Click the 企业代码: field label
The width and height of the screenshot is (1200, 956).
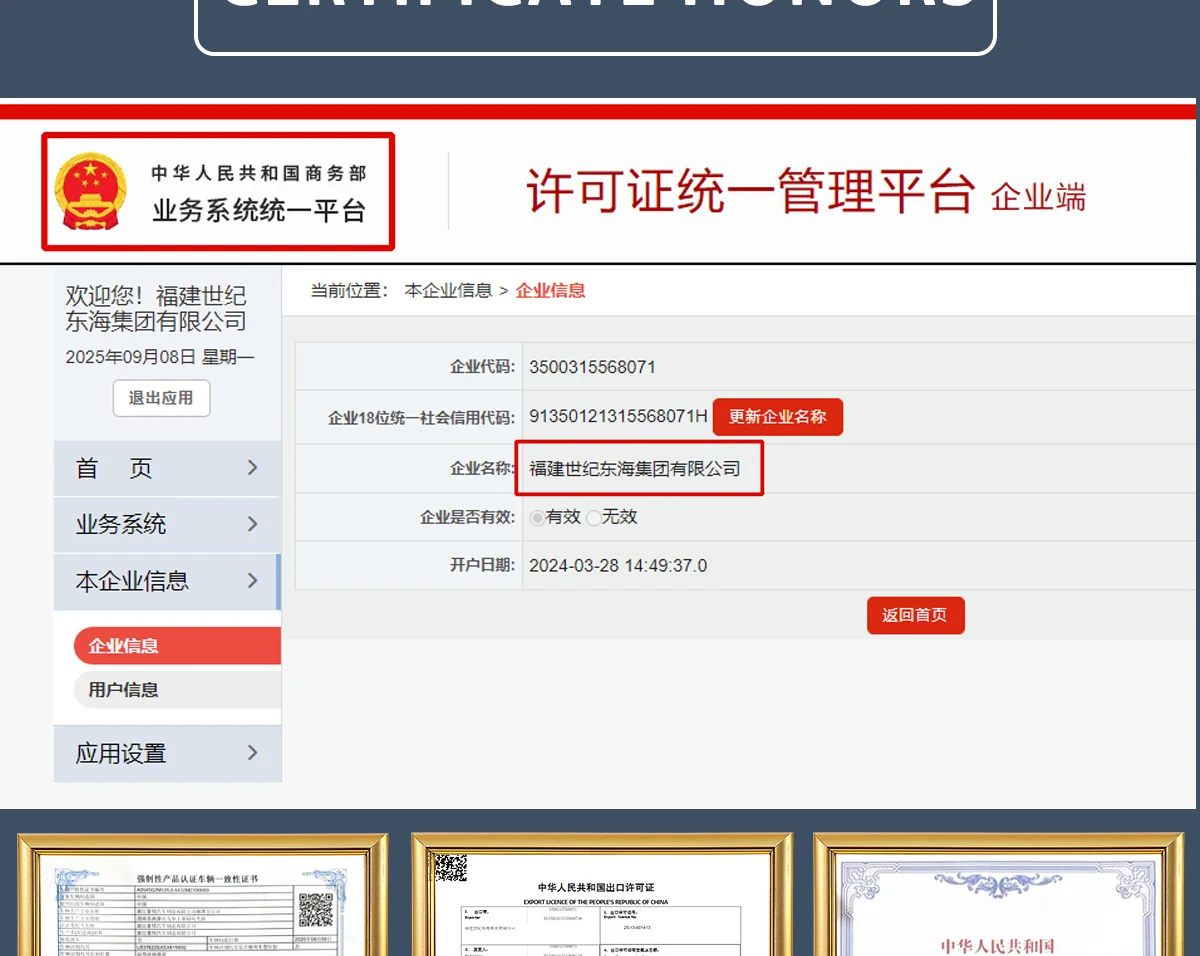(x=482, y=367)
